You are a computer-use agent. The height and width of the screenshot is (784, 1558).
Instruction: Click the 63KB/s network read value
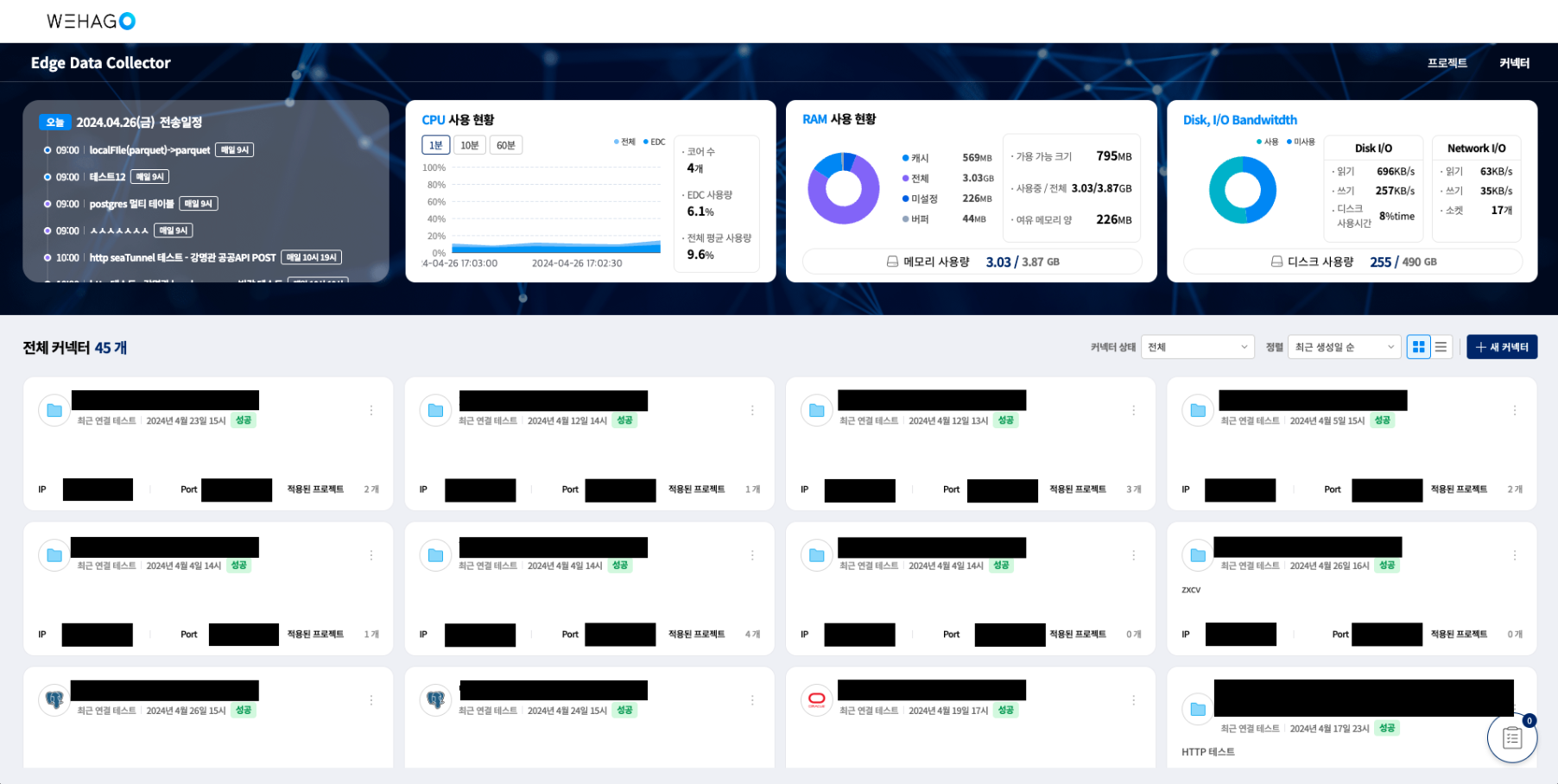coord(1497,172)
